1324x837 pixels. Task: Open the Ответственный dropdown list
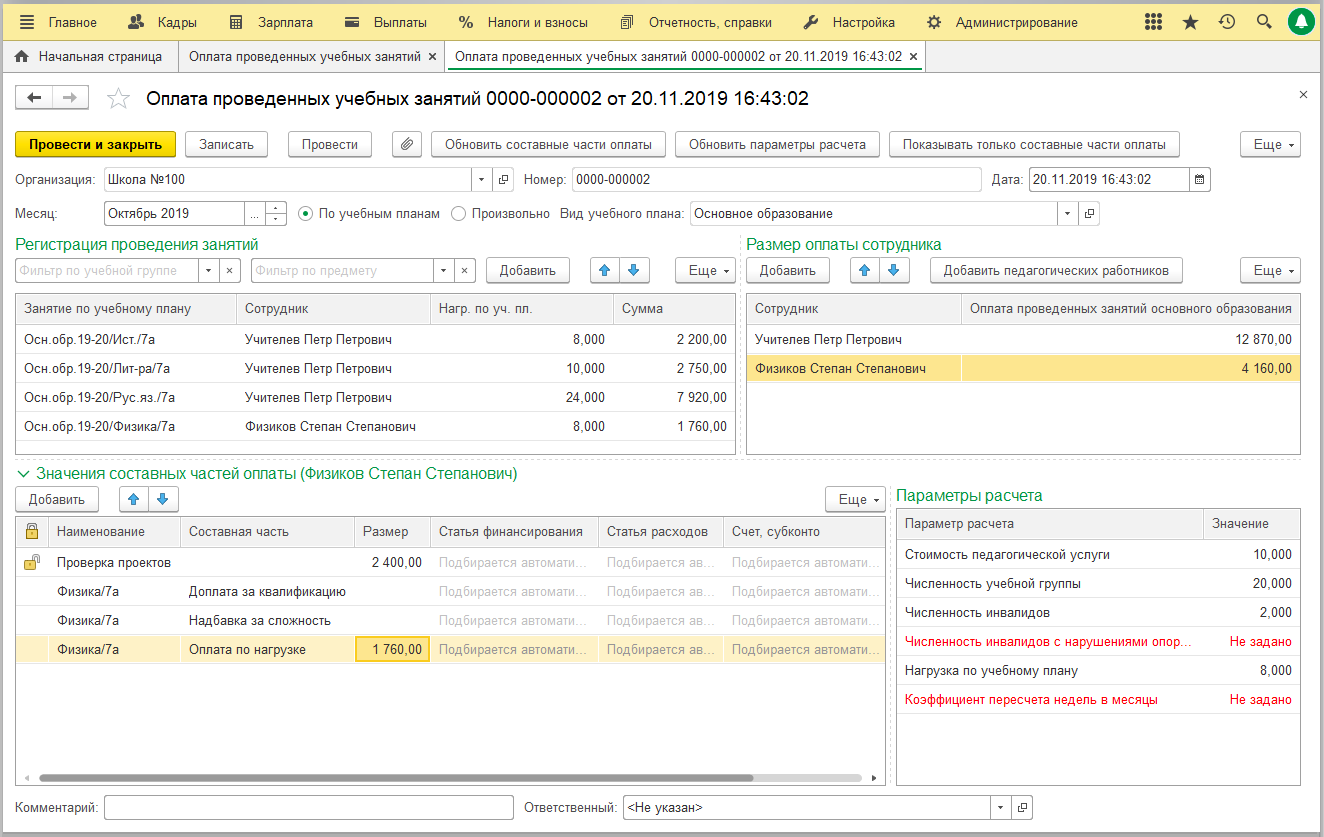pyautogui.click(x=1000, y=807)
